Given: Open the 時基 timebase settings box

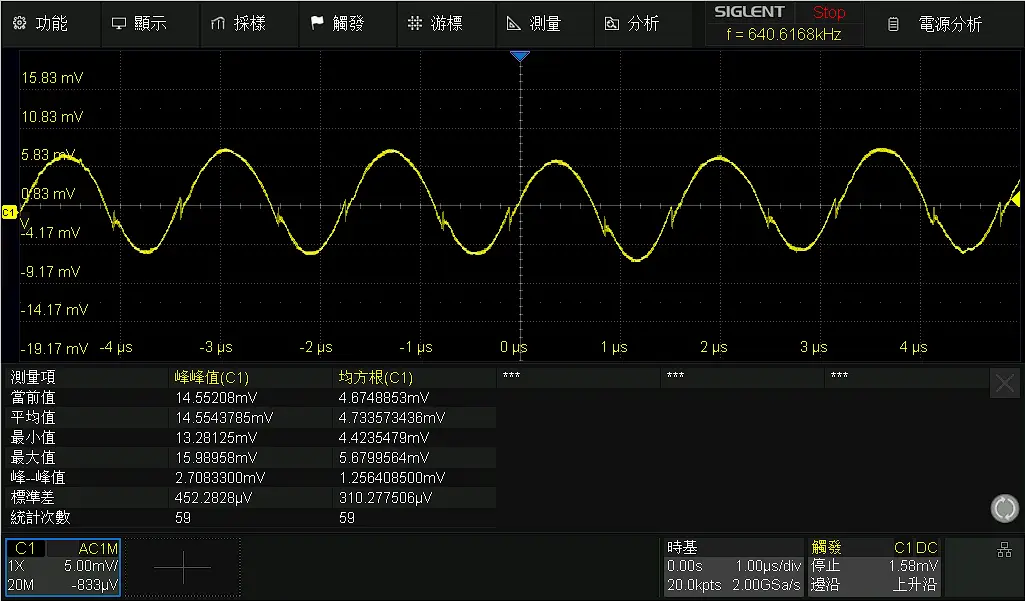Looking at the screenshot, I should point(734,567).
